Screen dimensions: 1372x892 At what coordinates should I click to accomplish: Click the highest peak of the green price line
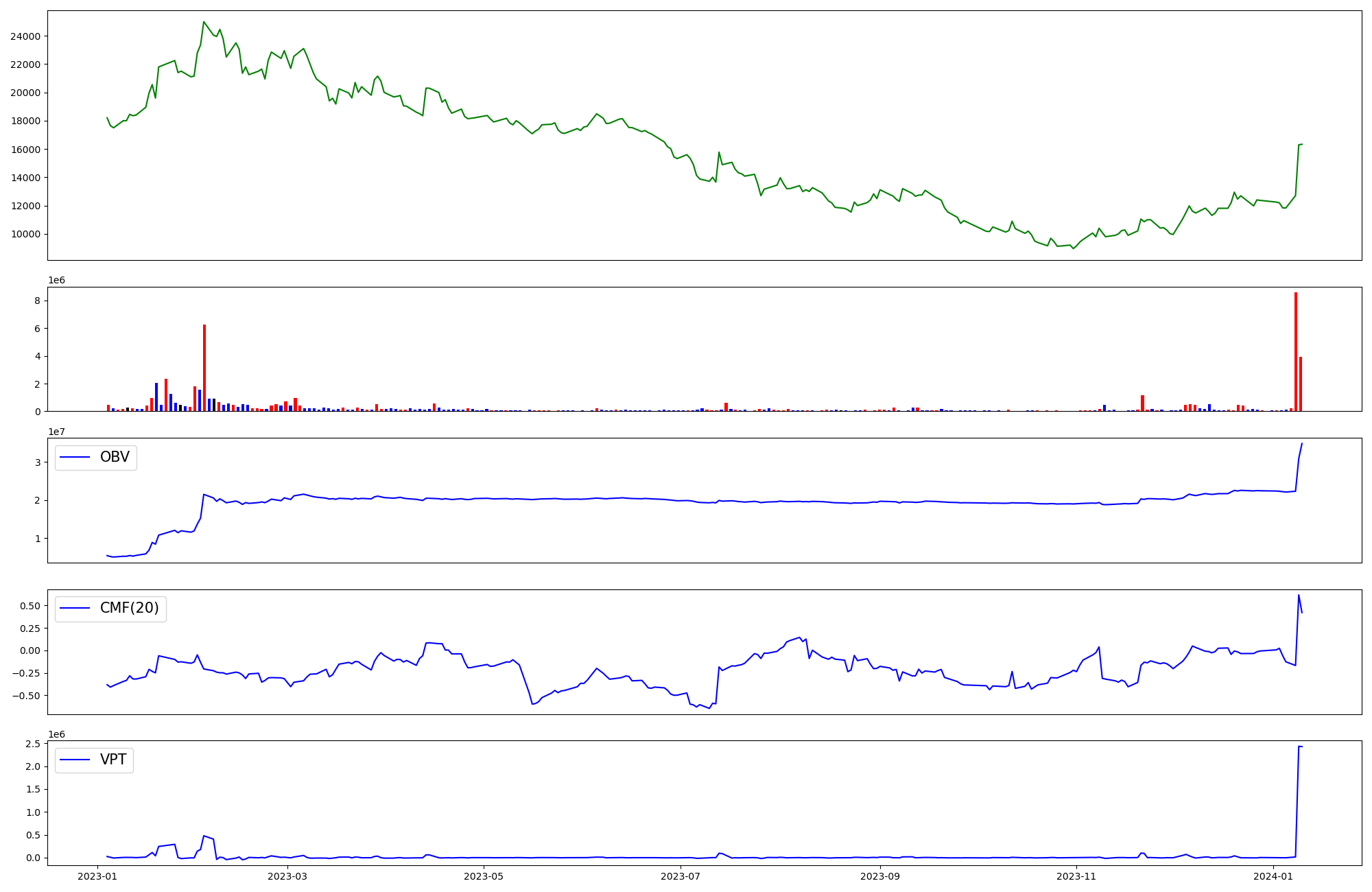coord(204,22)
